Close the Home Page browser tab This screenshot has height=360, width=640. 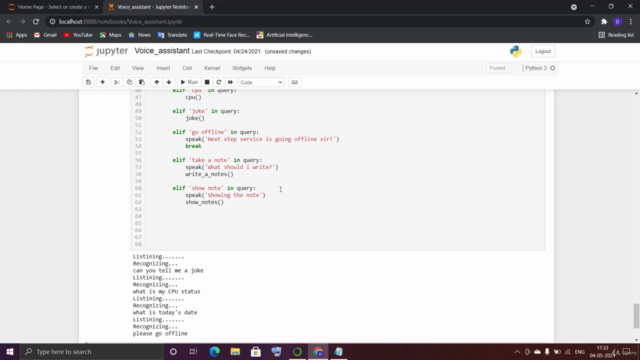(x=97, y=7)
